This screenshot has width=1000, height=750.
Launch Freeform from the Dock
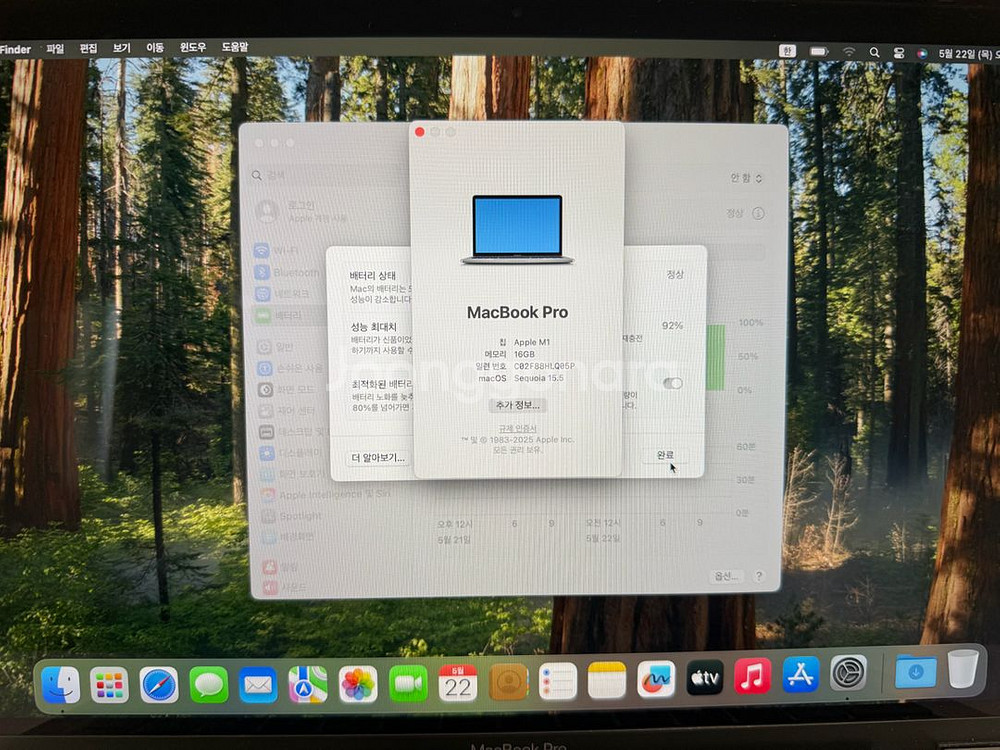click(x=656, y=679)
